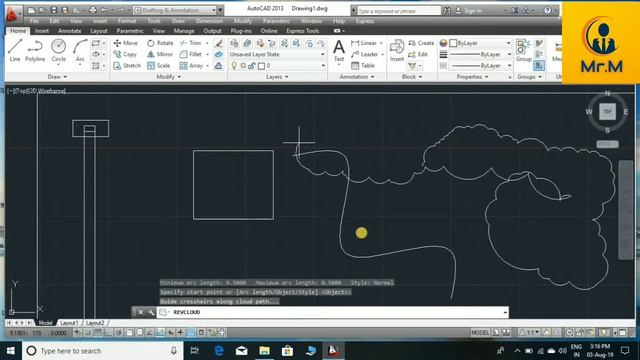Open the Drafting & Annotation workspace dropdown
Screen dimensions: 640x360
176,10
